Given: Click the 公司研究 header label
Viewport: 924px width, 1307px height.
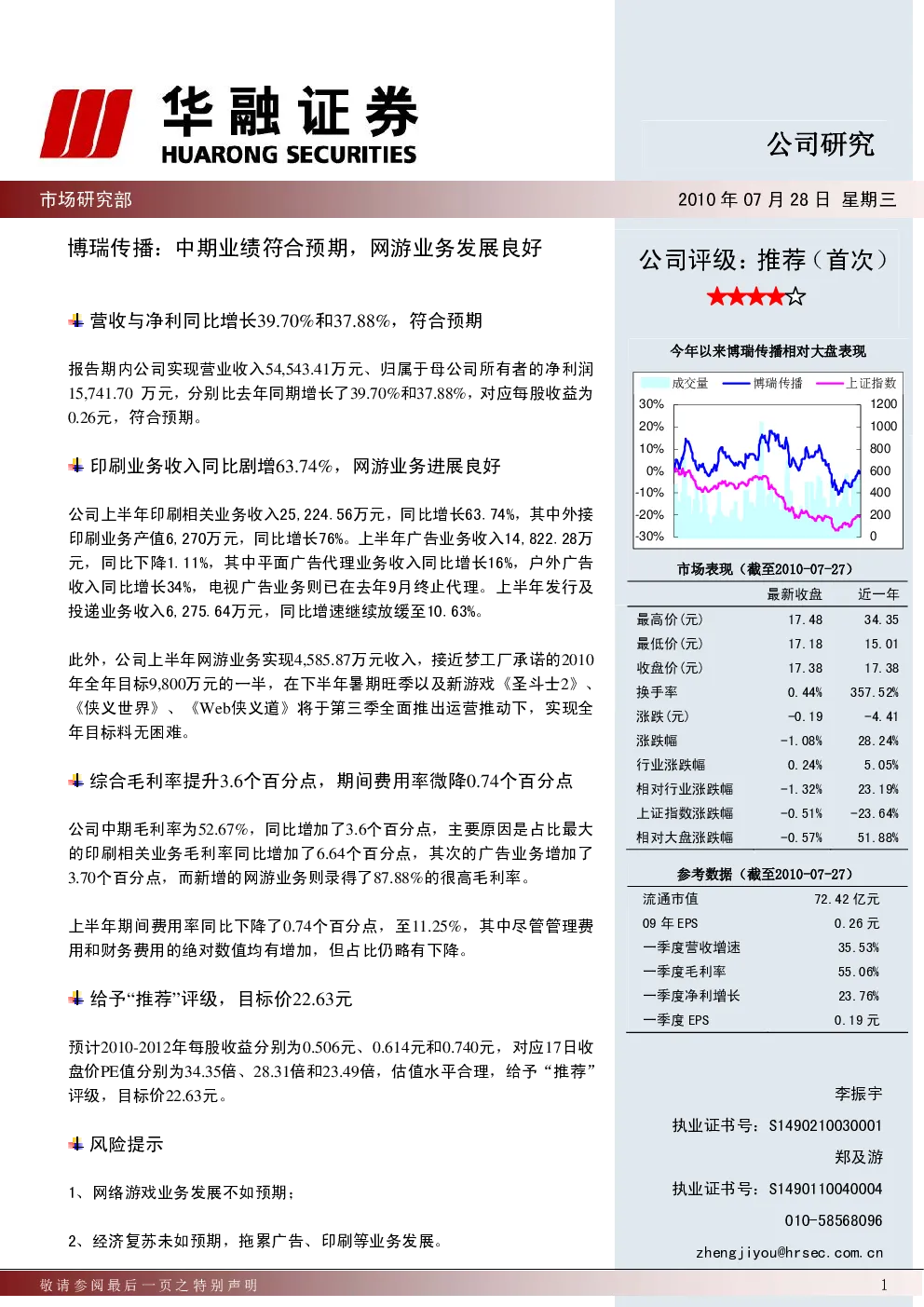Looking at the screenshot, I should (821, 144).
